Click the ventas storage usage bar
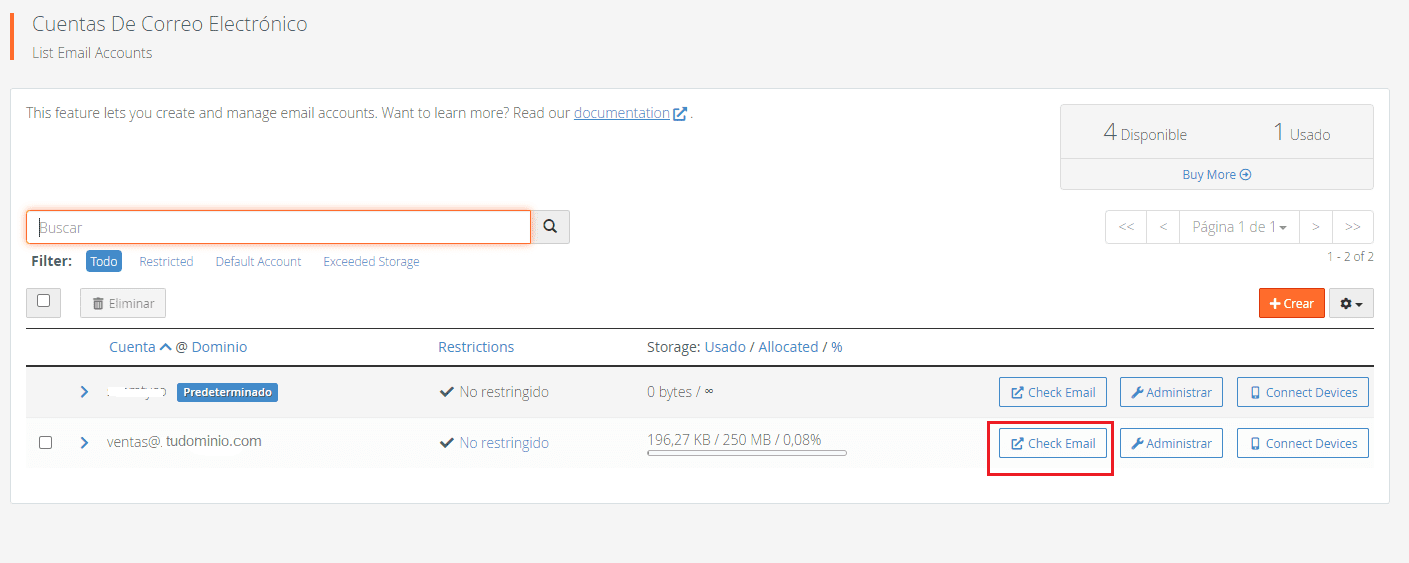Screen dimensions: 1409x563 click(747, 453)
